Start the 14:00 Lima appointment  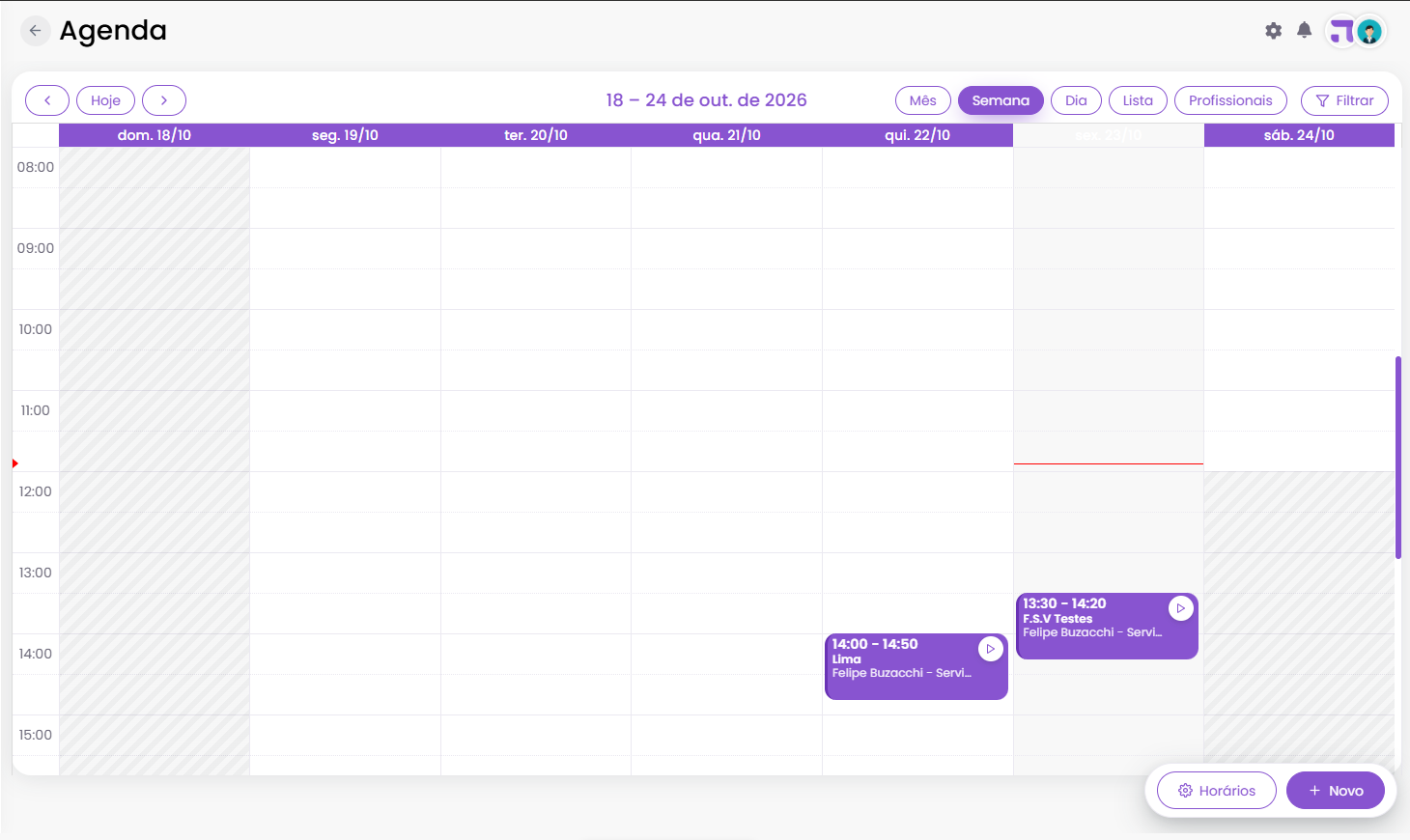tap(991, 649)
